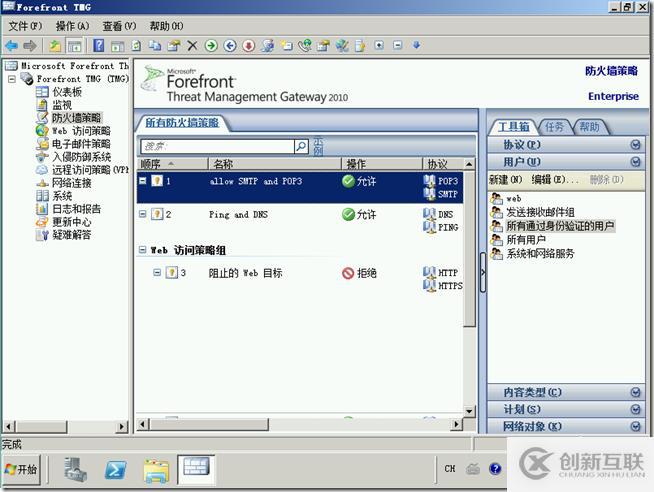Click the green right-arrow circle toolbar icon
The width and height of the screenshot is (654, 492).
click(x=211, y=45)
